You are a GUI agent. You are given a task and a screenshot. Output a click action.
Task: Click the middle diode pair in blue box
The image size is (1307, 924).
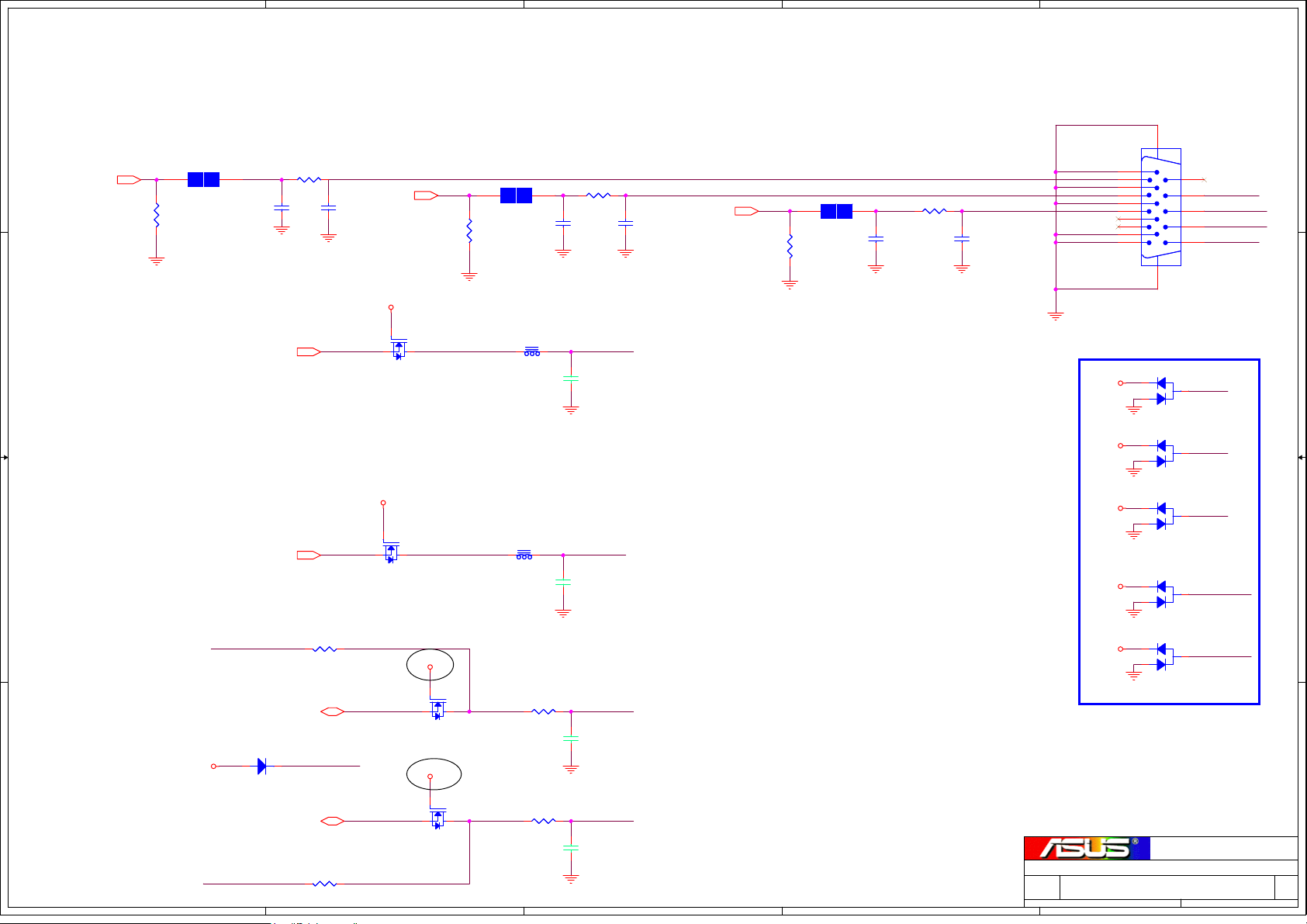tap(1163, 516)
